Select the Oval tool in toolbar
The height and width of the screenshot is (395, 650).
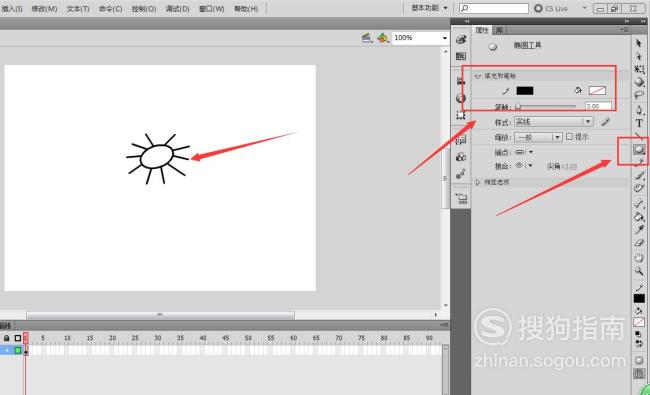tap(639, 150)
